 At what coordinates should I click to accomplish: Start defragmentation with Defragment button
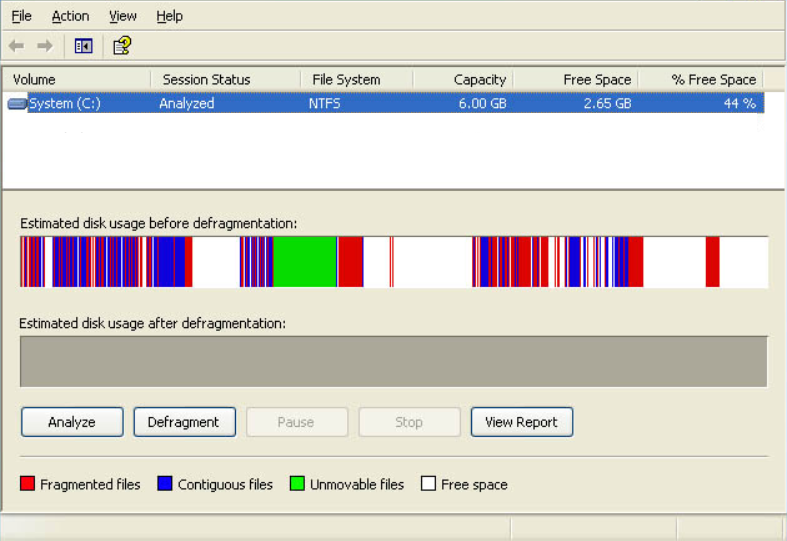pyautogui.click(x=184, y=422)
